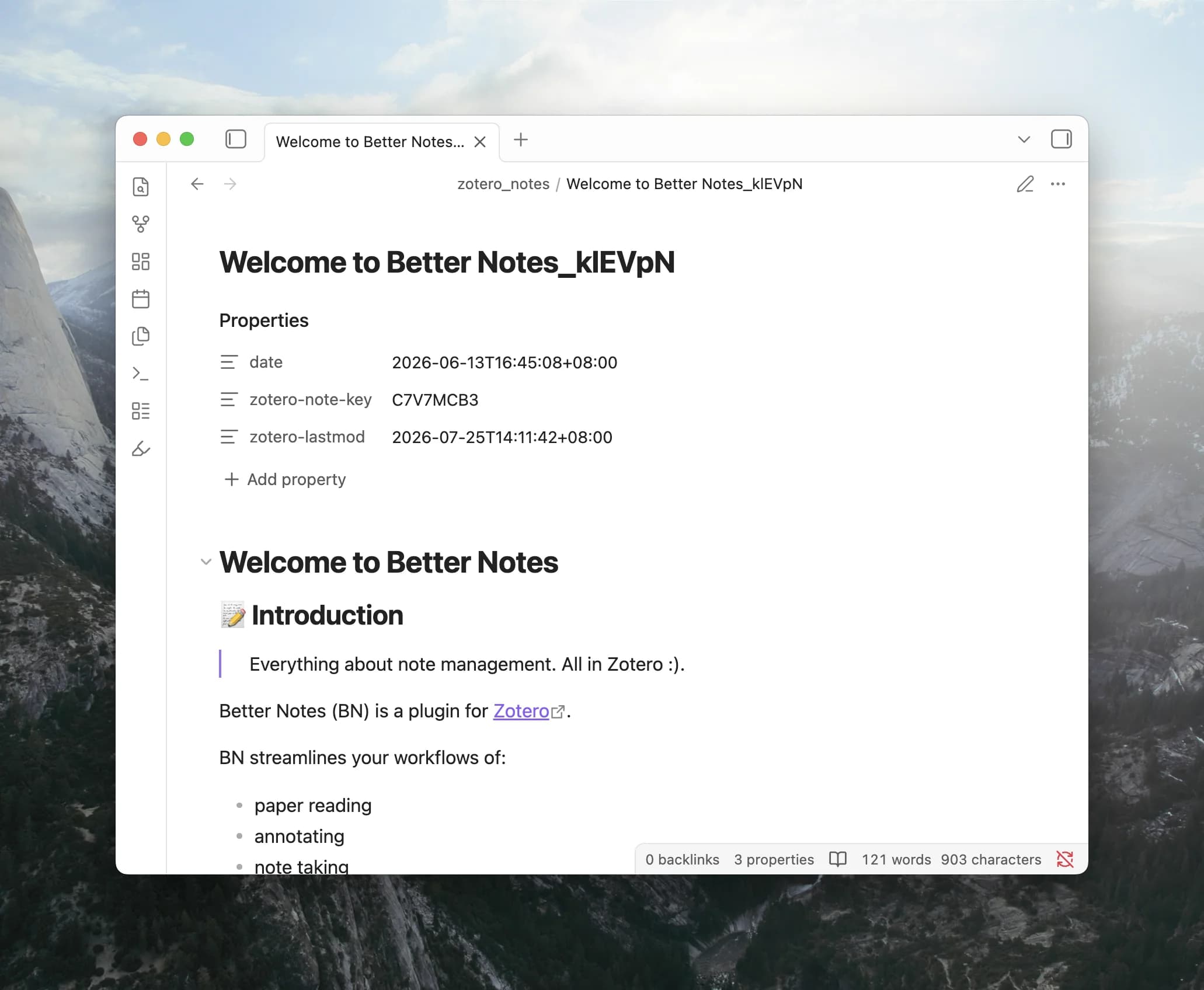Screen dimensions: 1204x990
Task: Edit the value C7V7MCB3
Action: (435, 400)
